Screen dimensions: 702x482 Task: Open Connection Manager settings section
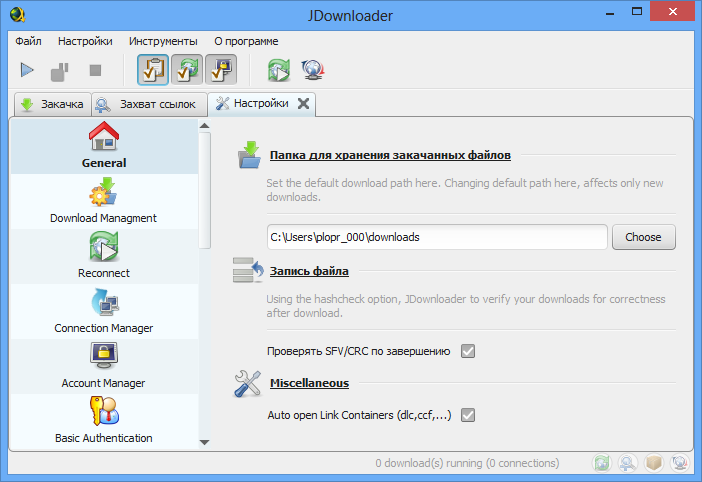tap(104, 311)
